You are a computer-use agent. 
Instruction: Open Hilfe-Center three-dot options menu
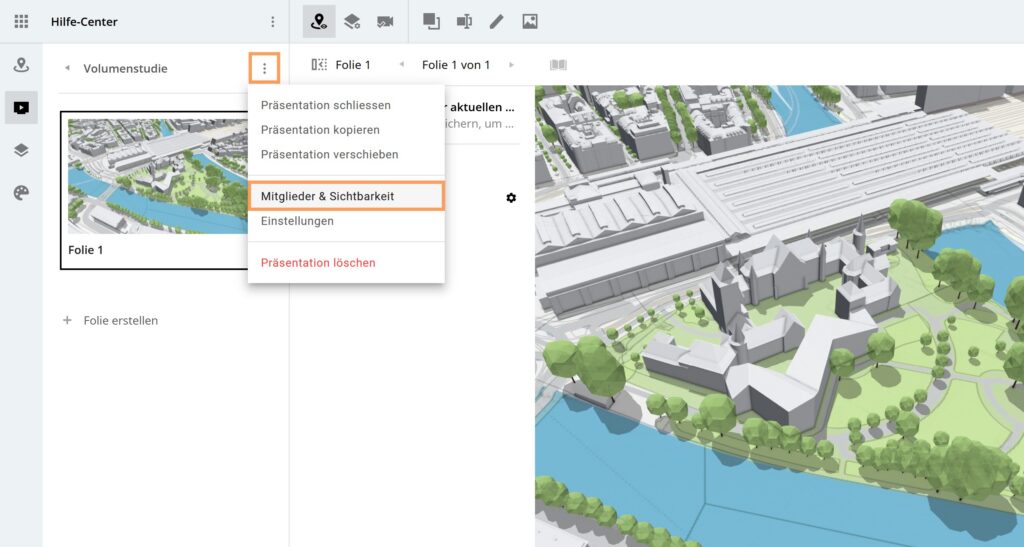(x=273, y=21)
